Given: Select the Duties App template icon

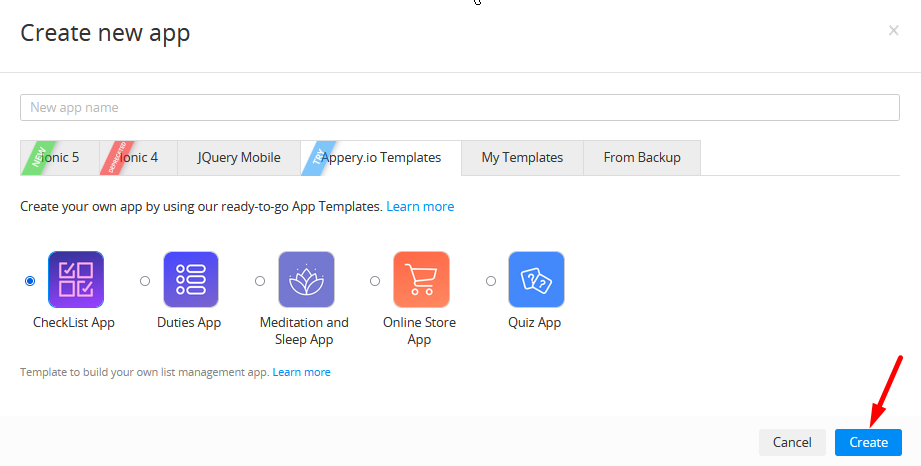Looking at the screenshot, I should click(x=191, y=280).
